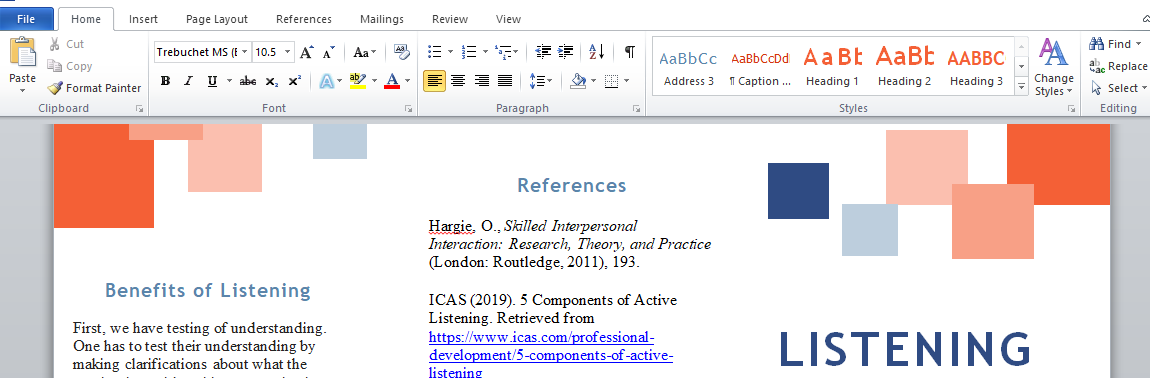
Task: Open font color dropdown arrow
Action: (408, 81)
